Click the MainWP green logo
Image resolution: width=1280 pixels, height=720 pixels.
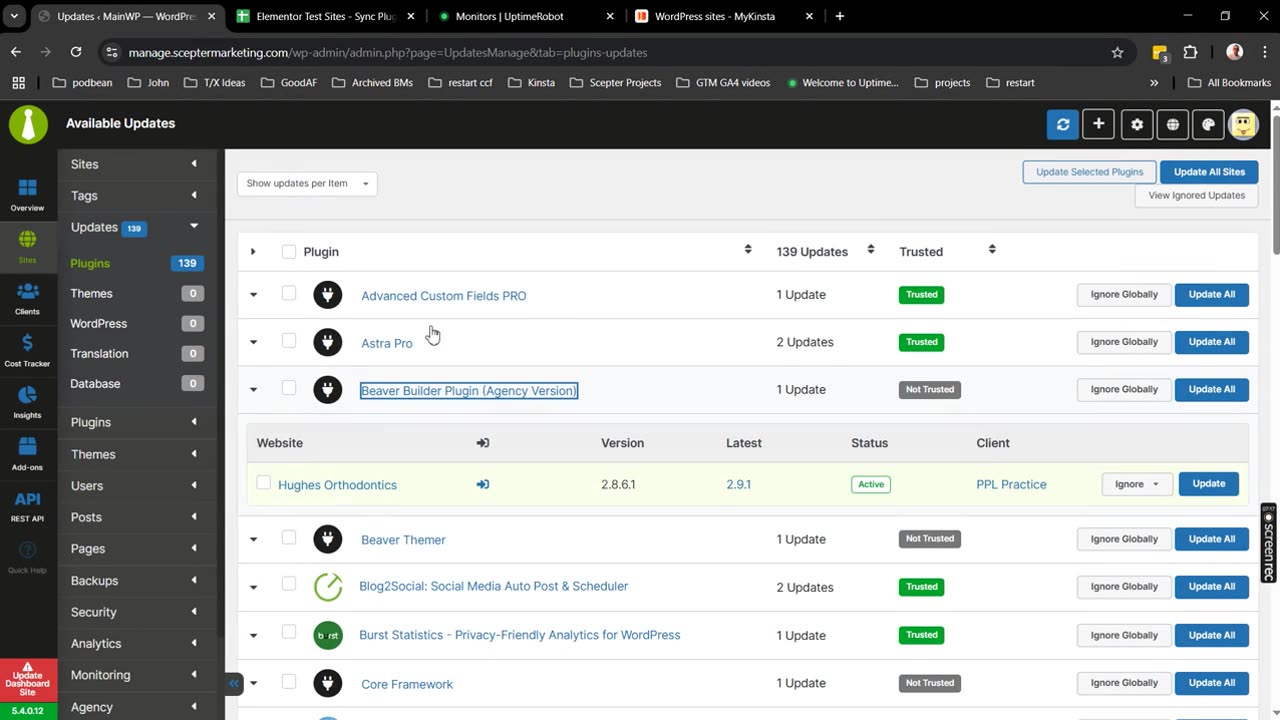click(x=29, y=124)
